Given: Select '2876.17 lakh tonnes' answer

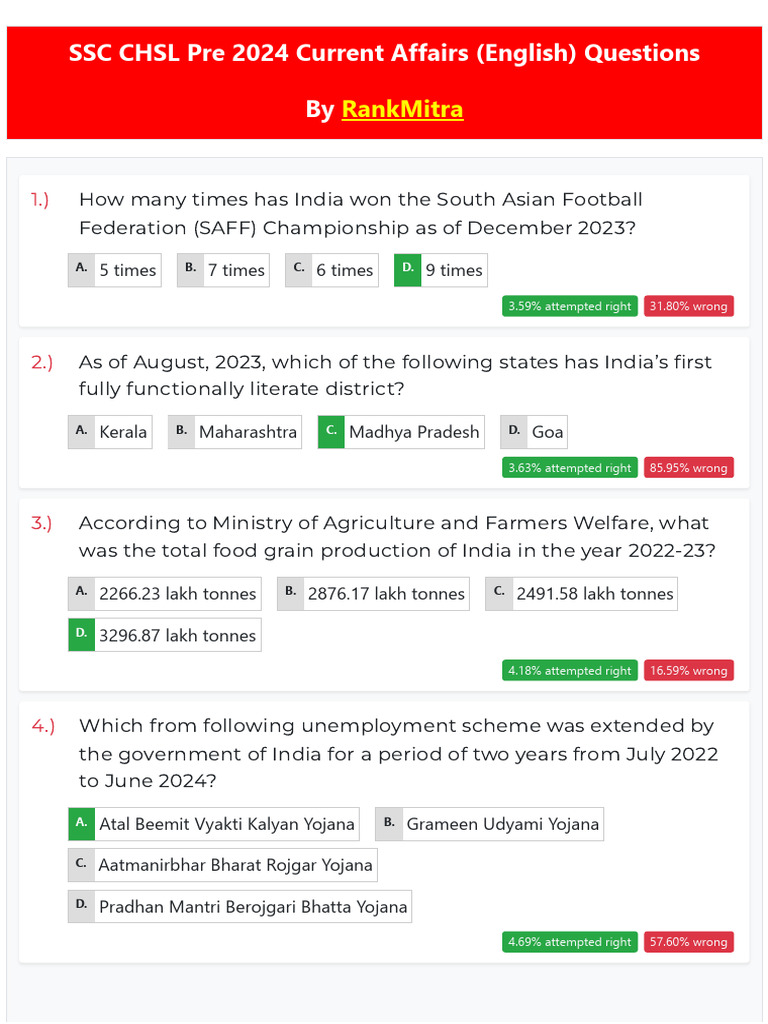Looking at the screenshot, I should click(373, 594).
